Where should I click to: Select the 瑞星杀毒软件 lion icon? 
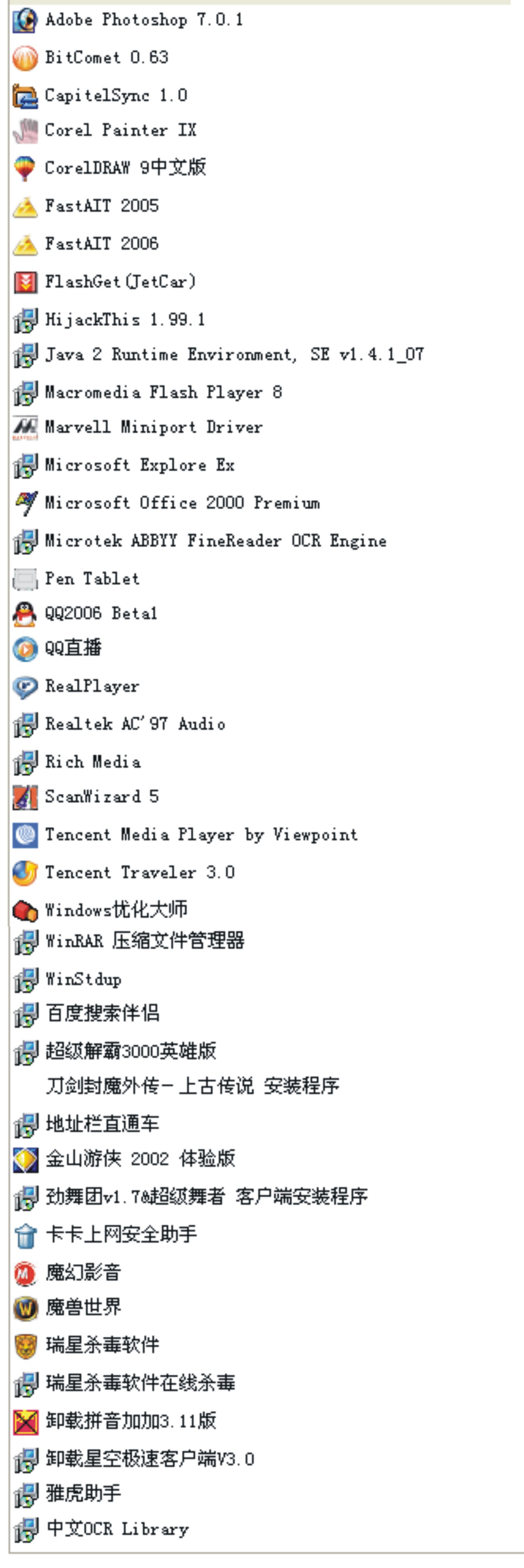[x=25, y=1345]
